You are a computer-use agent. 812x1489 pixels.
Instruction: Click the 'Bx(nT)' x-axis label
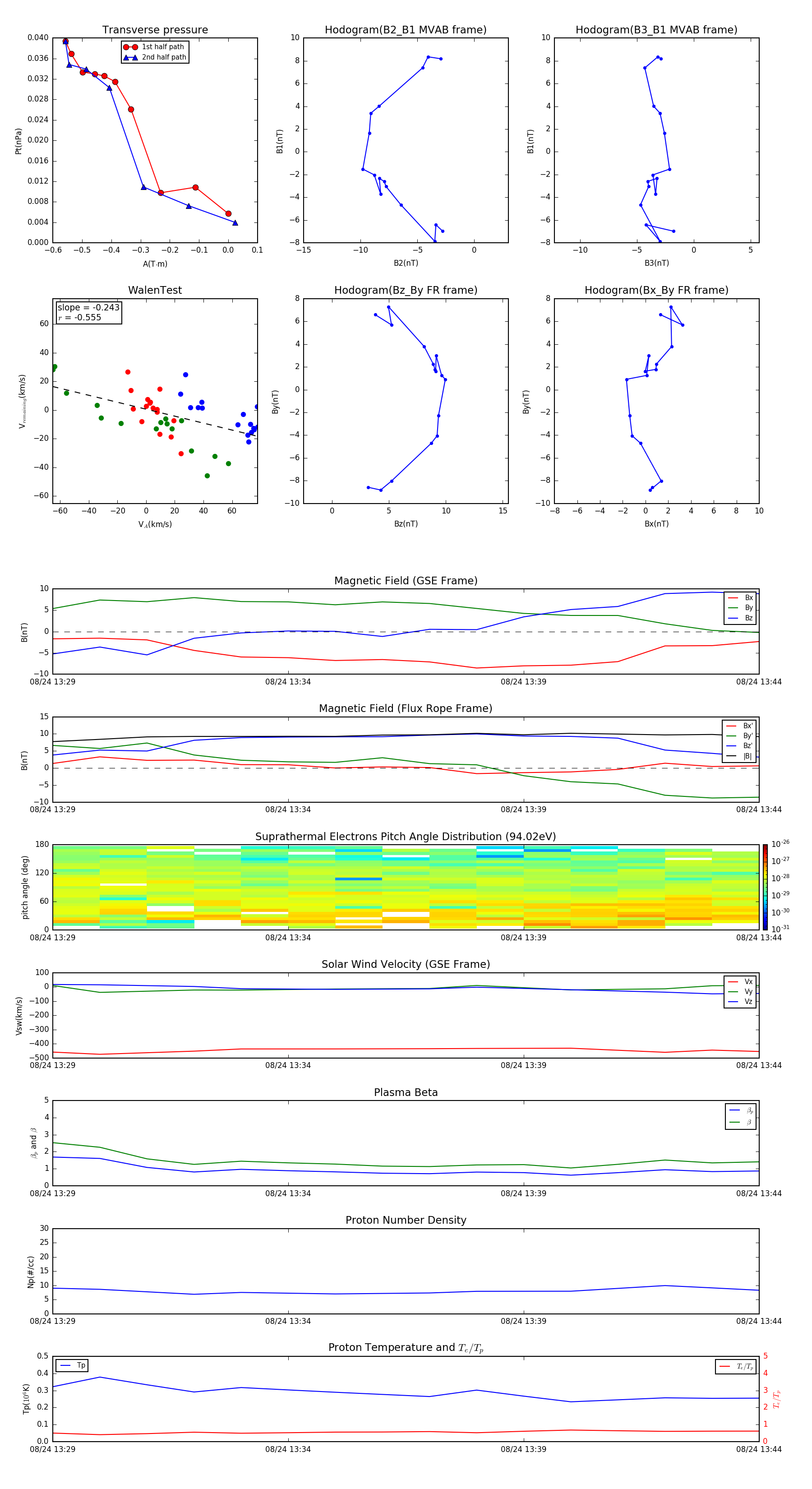[656, 524]
